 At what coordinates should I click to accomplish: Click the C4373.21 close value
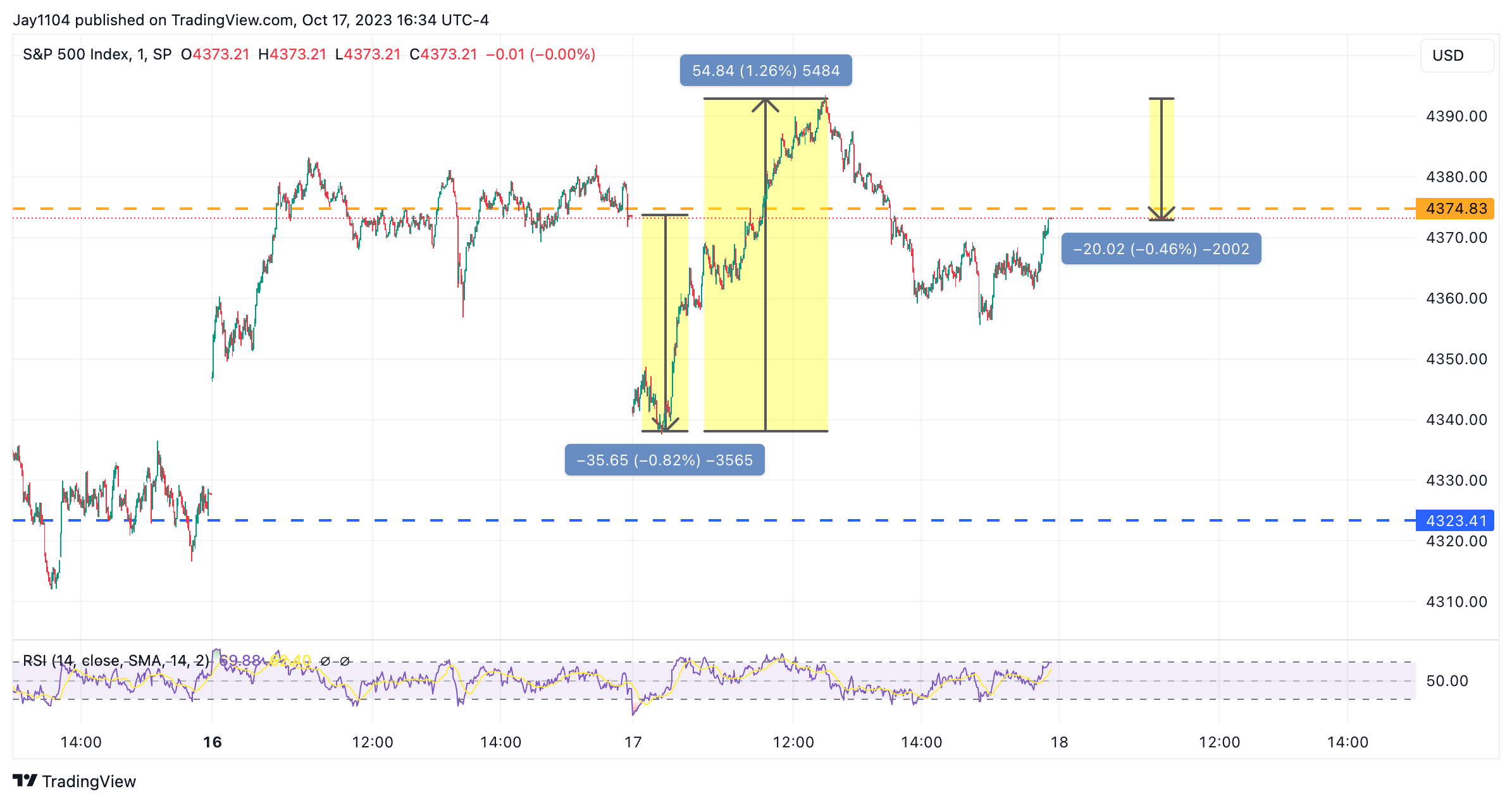443,54
